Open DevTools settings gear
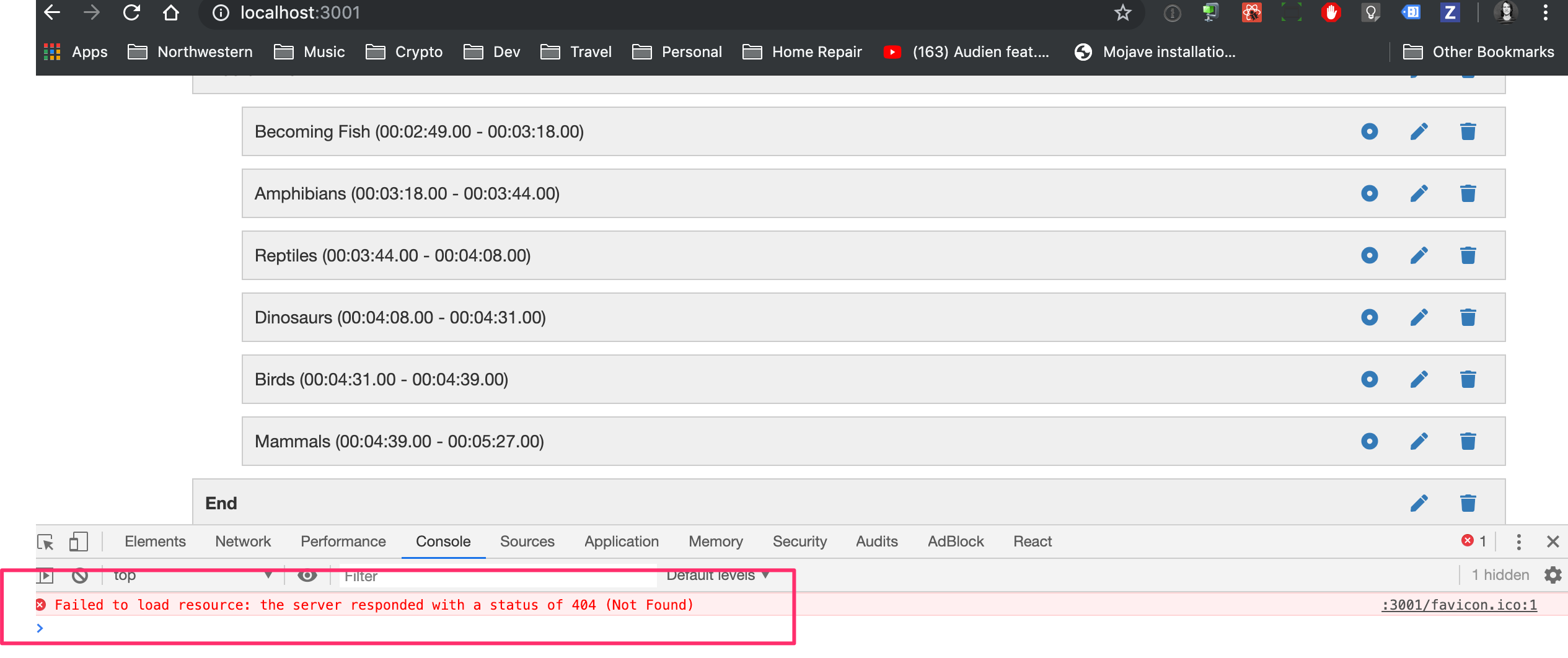Image resolution: width=1568 pixels, height=658 pixels. coord(1553,575)
